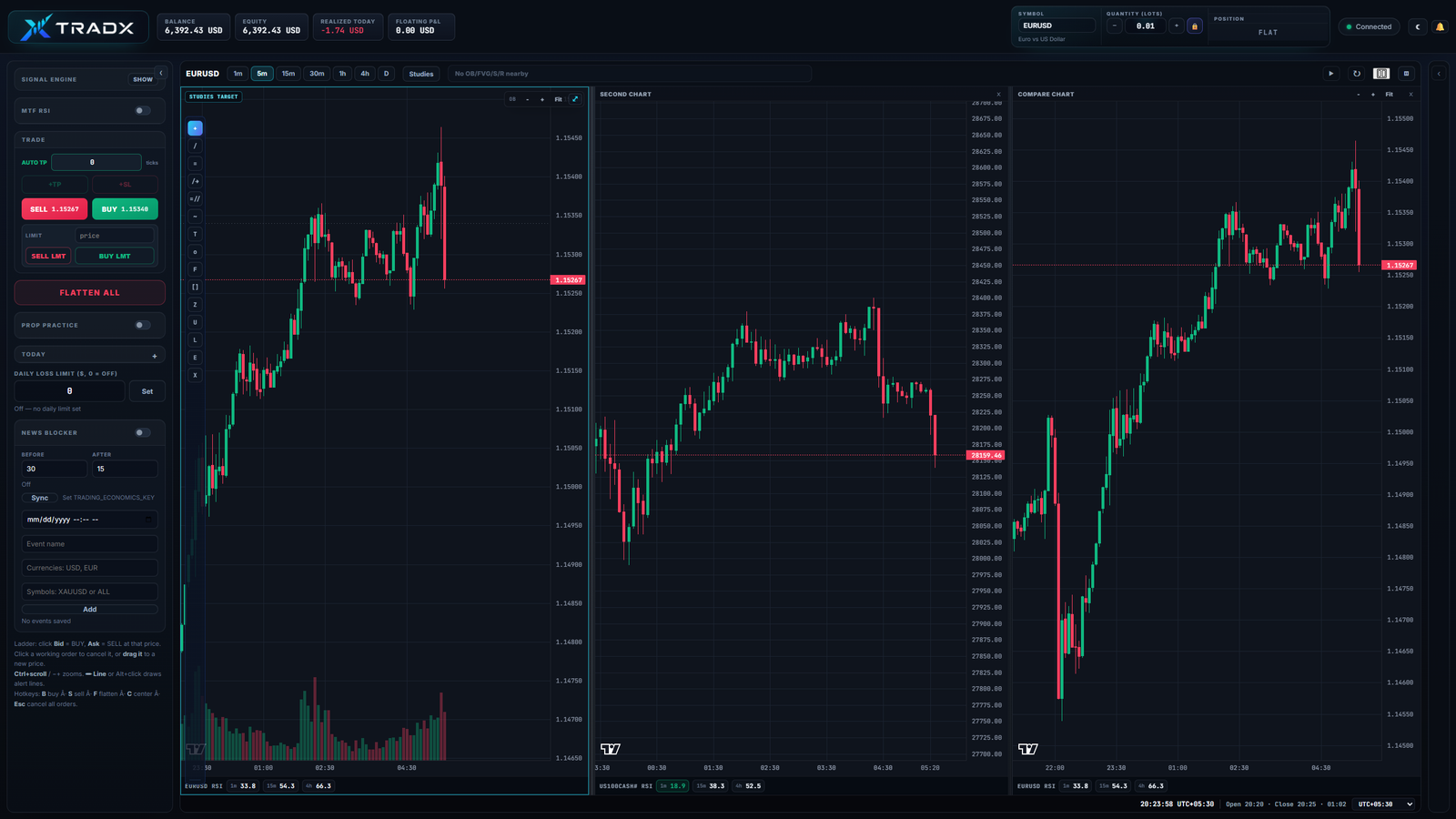Image resolution: width=1456 pixels, height=819 pixels.
Task: Switch to the multi-column chart layout icon
Action: coord(1381,74)
